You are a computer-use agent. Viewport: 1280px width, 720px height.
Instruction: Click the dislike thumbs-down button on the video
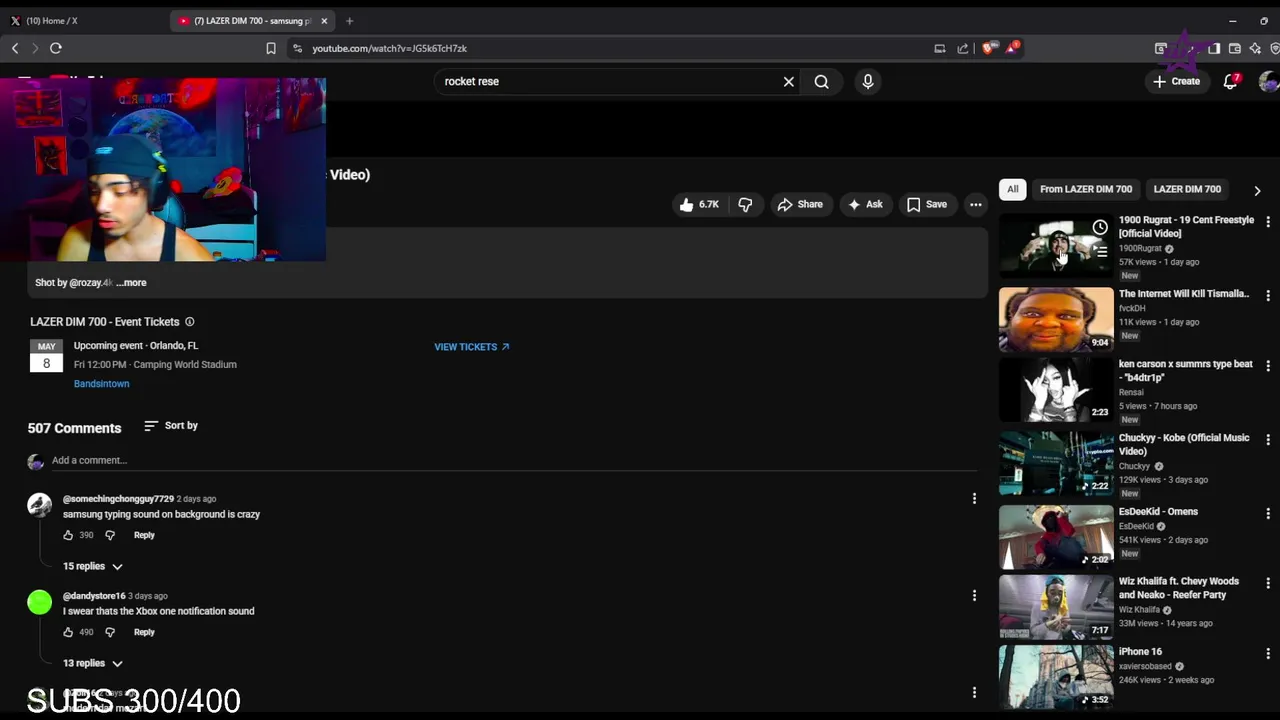745,204
